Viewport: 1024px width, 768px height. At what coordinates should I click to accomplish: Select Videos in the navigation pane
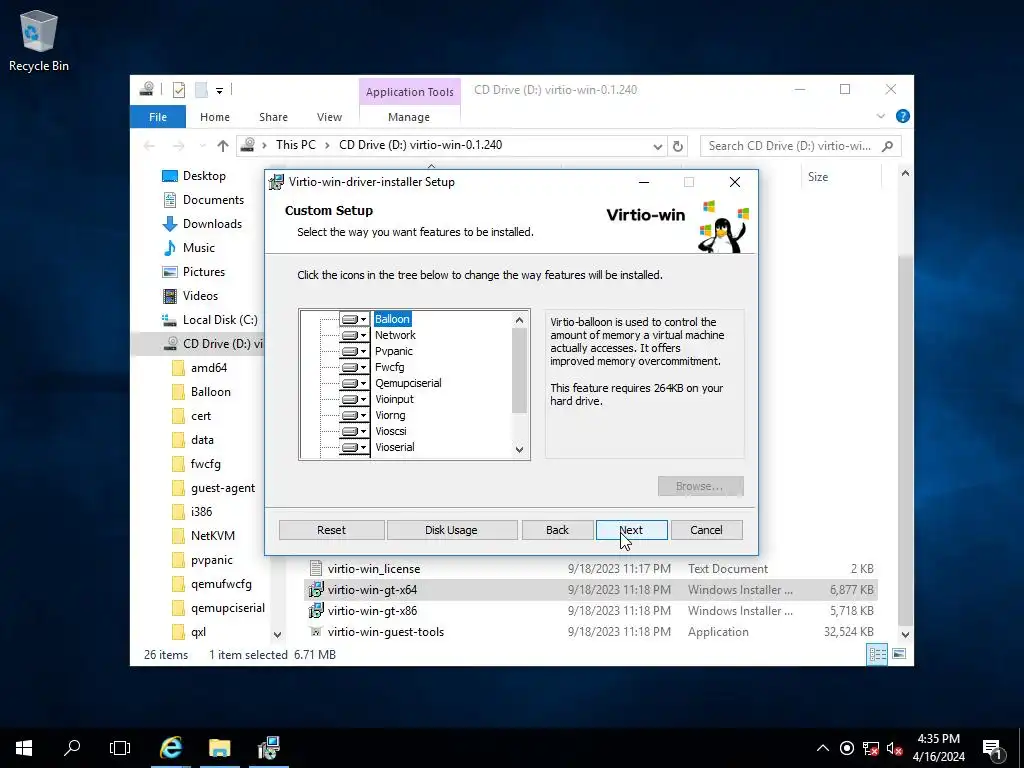[x=200, y=296]
